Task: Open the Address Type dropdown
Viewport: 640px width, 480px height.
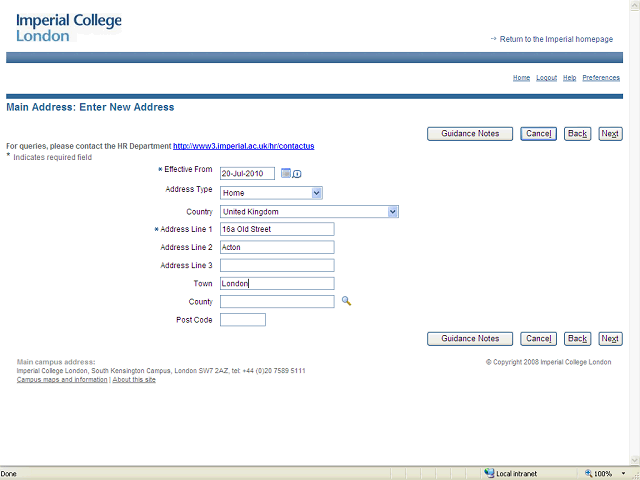Action: click(x=316, y=193)
